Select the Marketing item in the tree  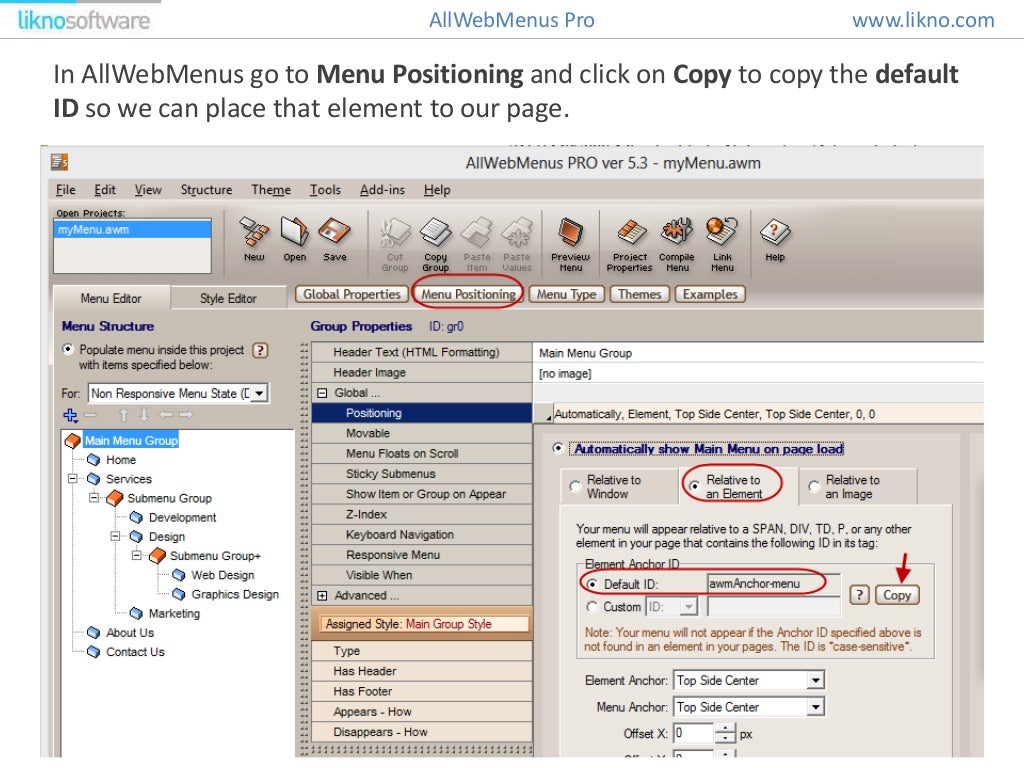click(x=174, y=613)
